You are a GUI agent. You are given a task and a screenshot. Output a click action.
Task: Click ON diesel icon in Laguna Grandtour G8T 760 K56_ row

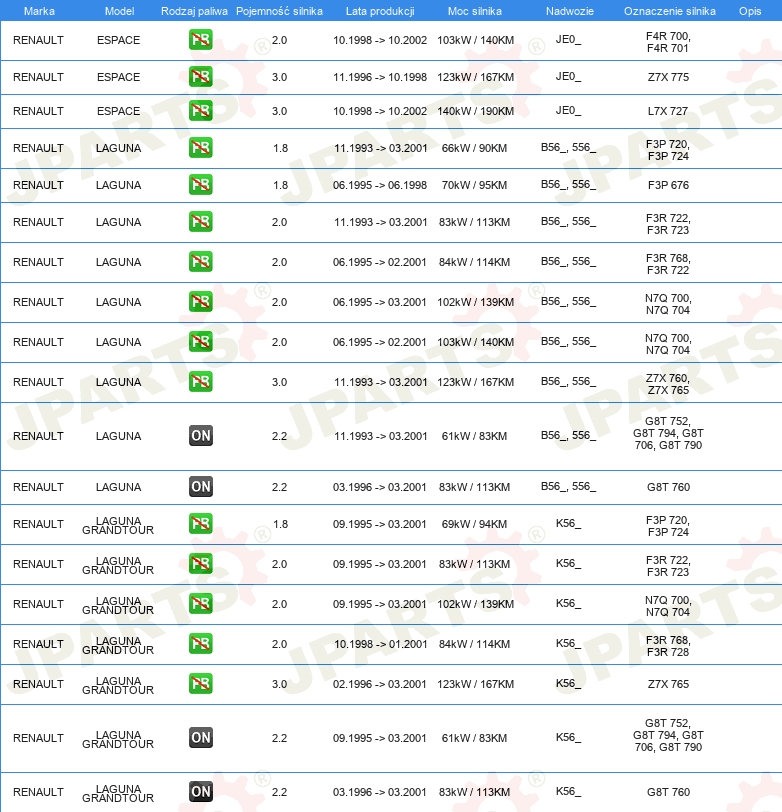(x=201, y=791)
